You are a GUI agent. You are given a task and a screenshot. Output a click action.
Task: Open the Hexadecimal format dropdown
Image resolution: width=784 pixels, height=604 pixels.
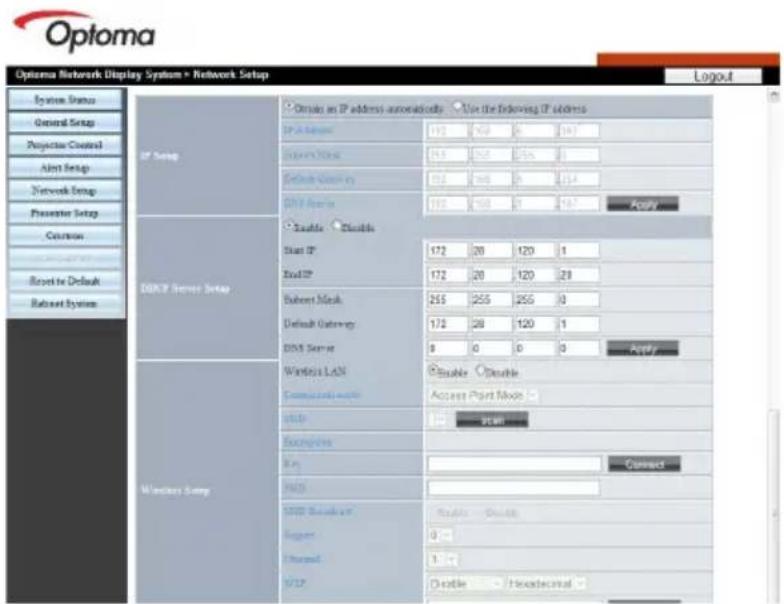click(546, 584)
